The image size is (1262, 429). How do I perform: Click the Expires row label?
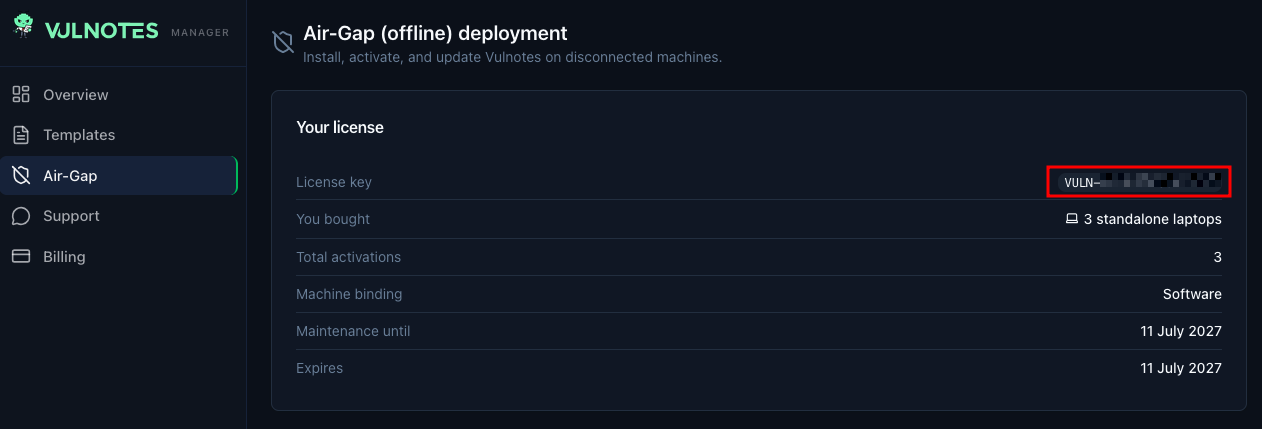(319, 368)
